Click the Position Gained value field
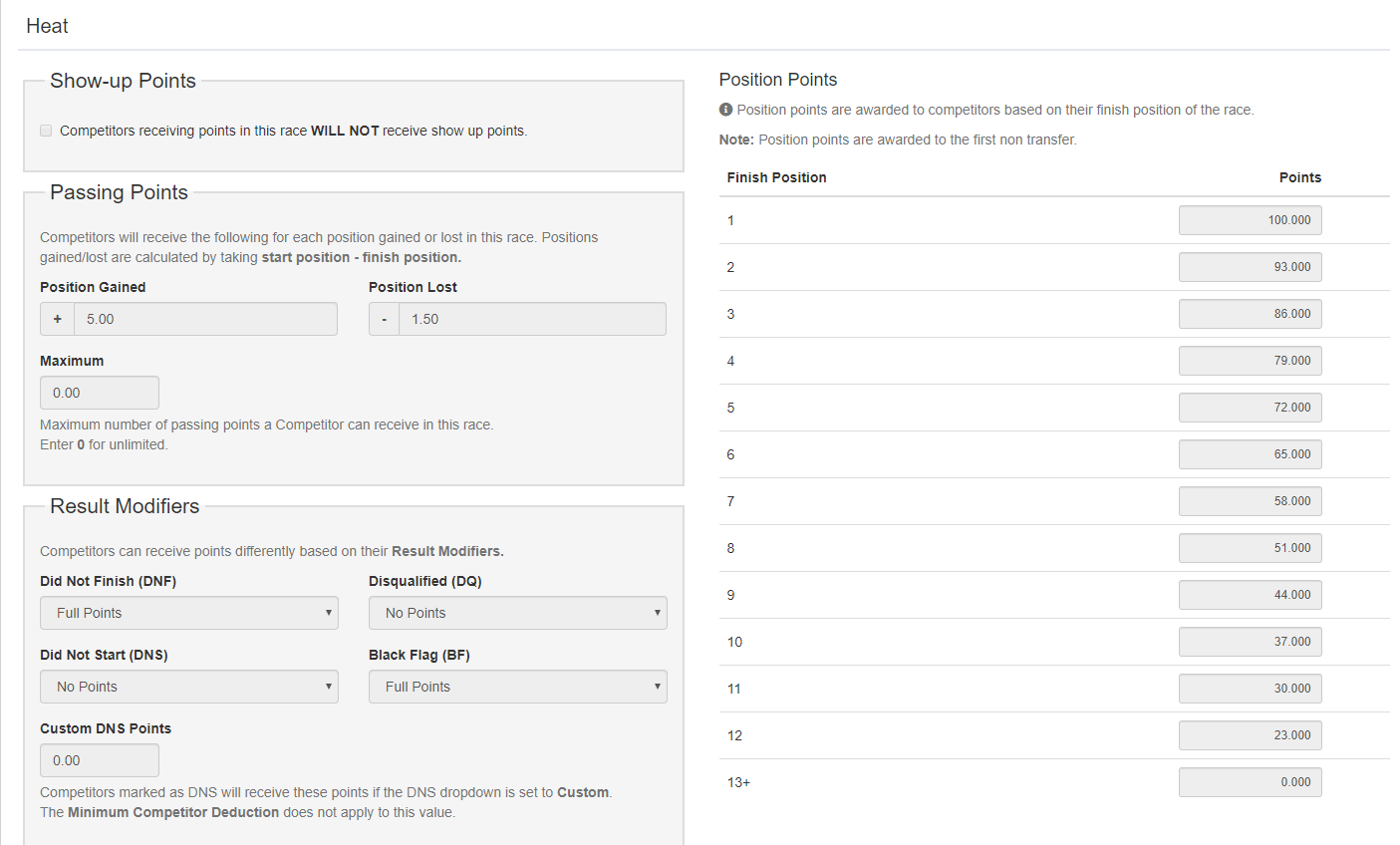 coord(205,319)
